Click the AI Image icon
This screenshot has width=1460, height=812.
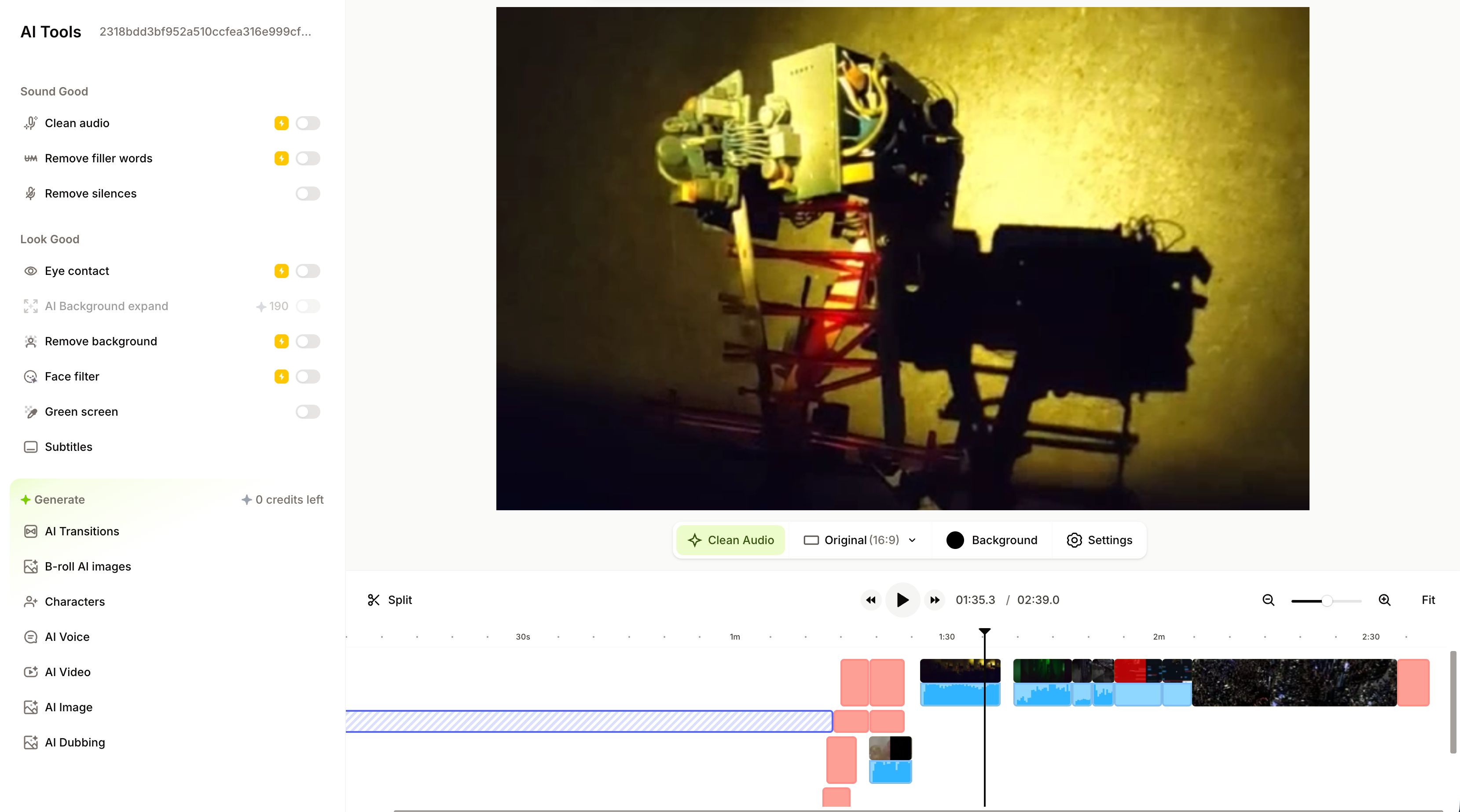(x=31, y=707)
